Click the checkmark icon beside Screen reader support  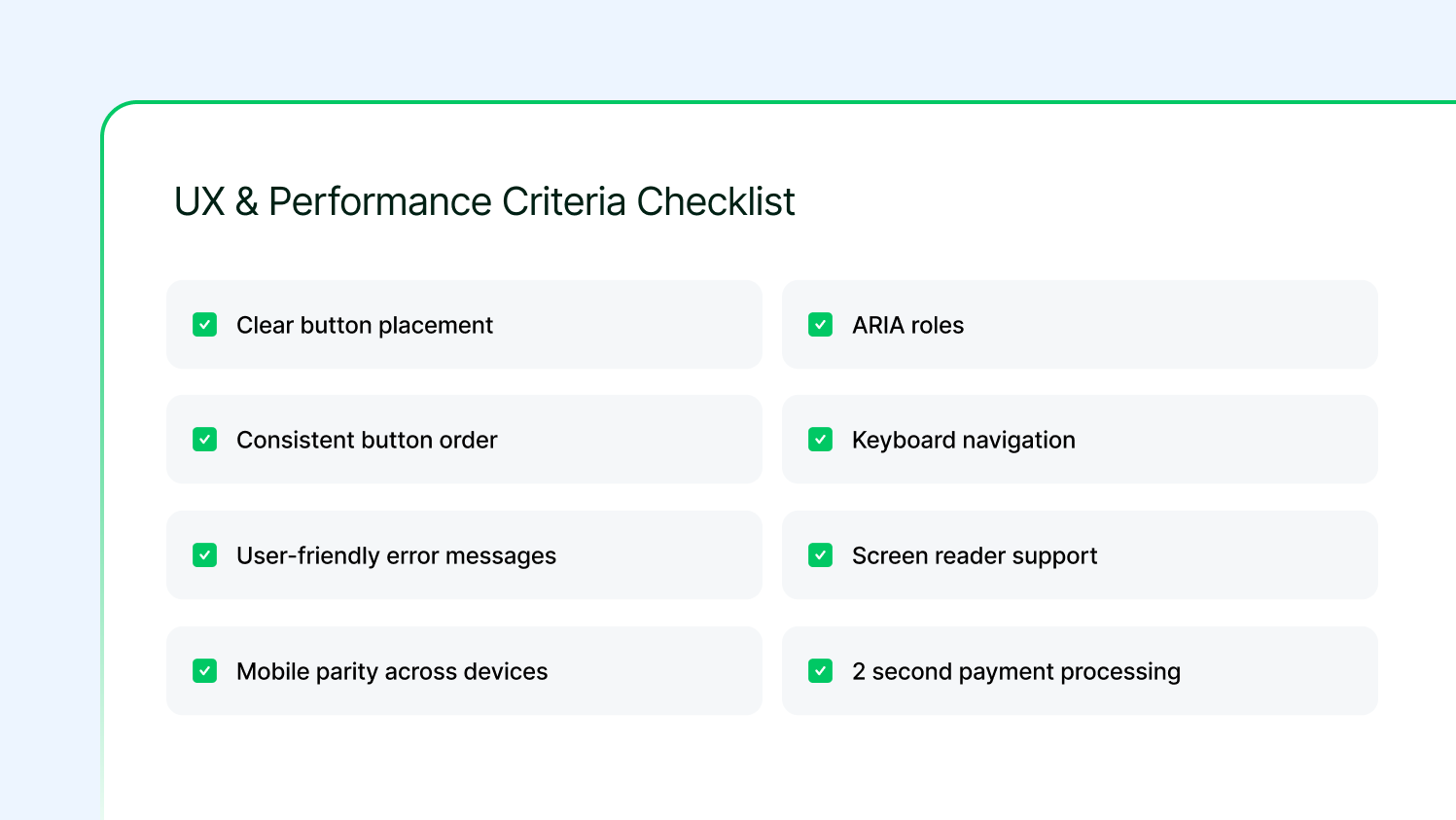tap(820, 555)
